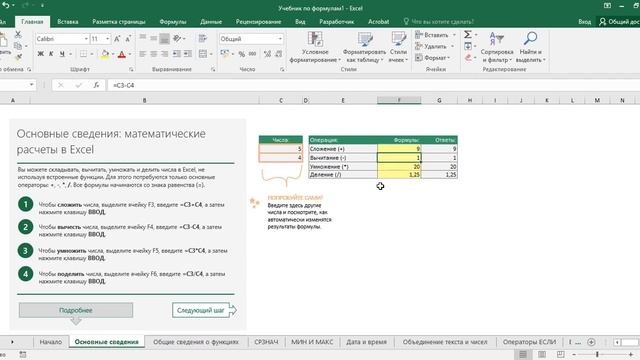The width and height of the screenshot is (640, 360).
Task: Expand the Вставить cells dropdown
Action: 454,35
